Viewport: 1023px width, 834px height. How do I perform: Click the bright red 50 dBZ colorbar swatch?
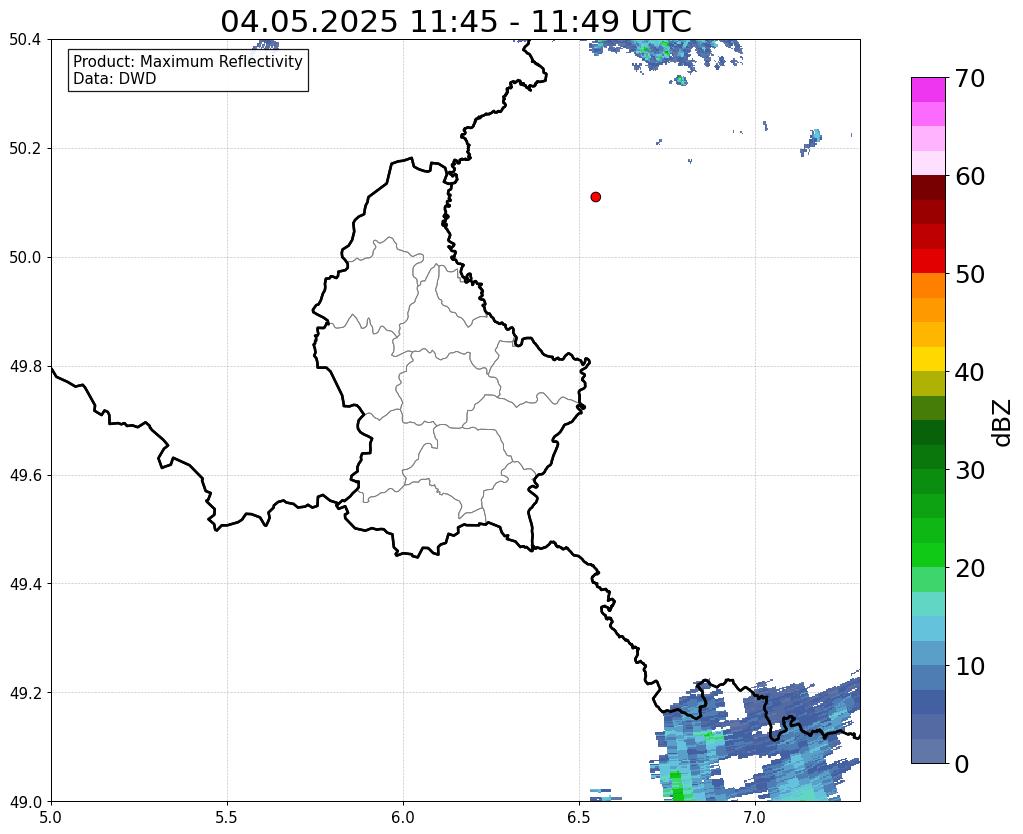click(x=928, y=261)
